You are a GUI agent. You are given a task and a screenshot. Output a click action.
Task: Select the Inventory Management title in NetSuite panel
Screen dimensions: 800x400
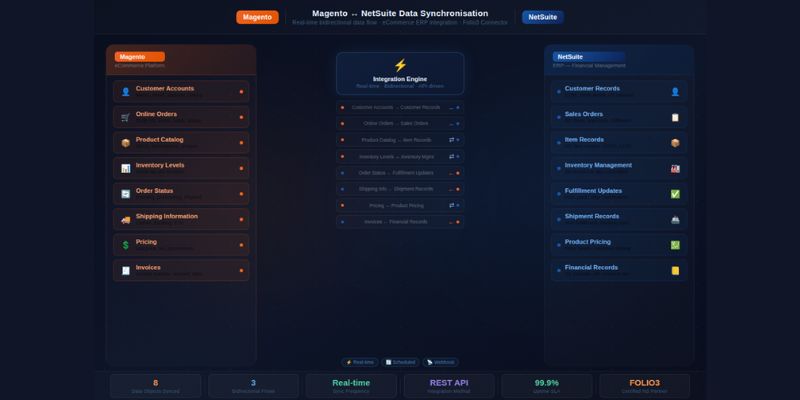click(x=598, y=165)
